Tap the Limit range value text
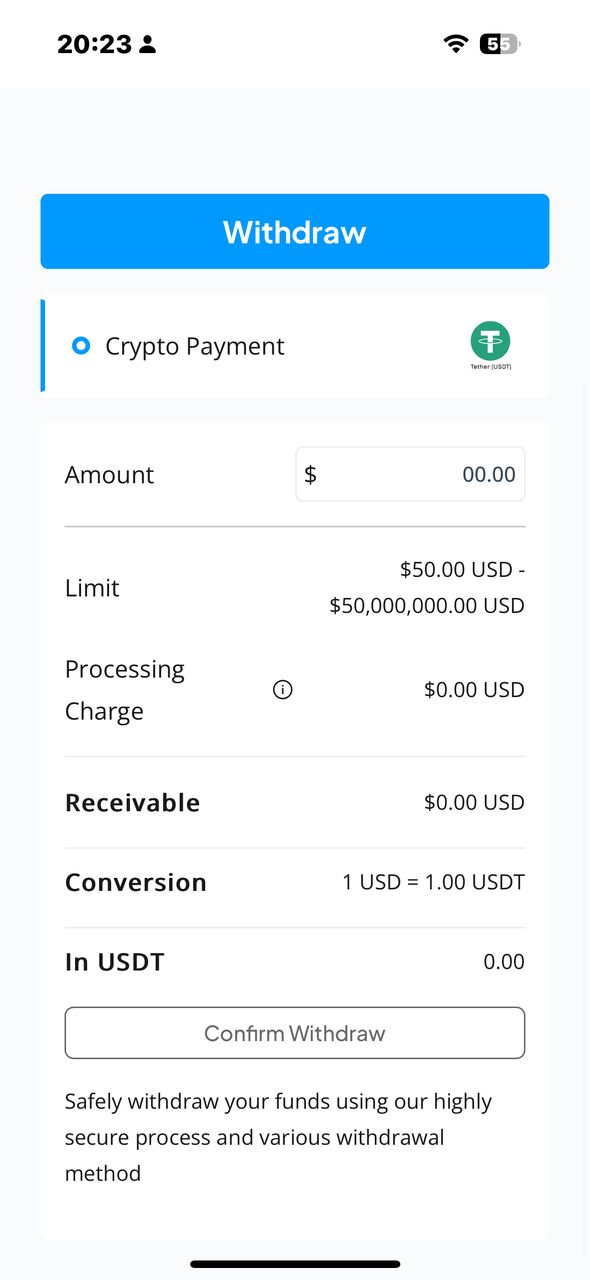 tap(427, 588)
